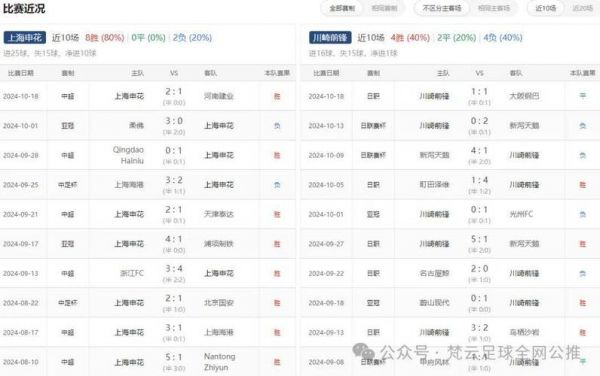
Task: Click the 1:1 score against 大阪钢巴
Action: [x=479, y=92]
